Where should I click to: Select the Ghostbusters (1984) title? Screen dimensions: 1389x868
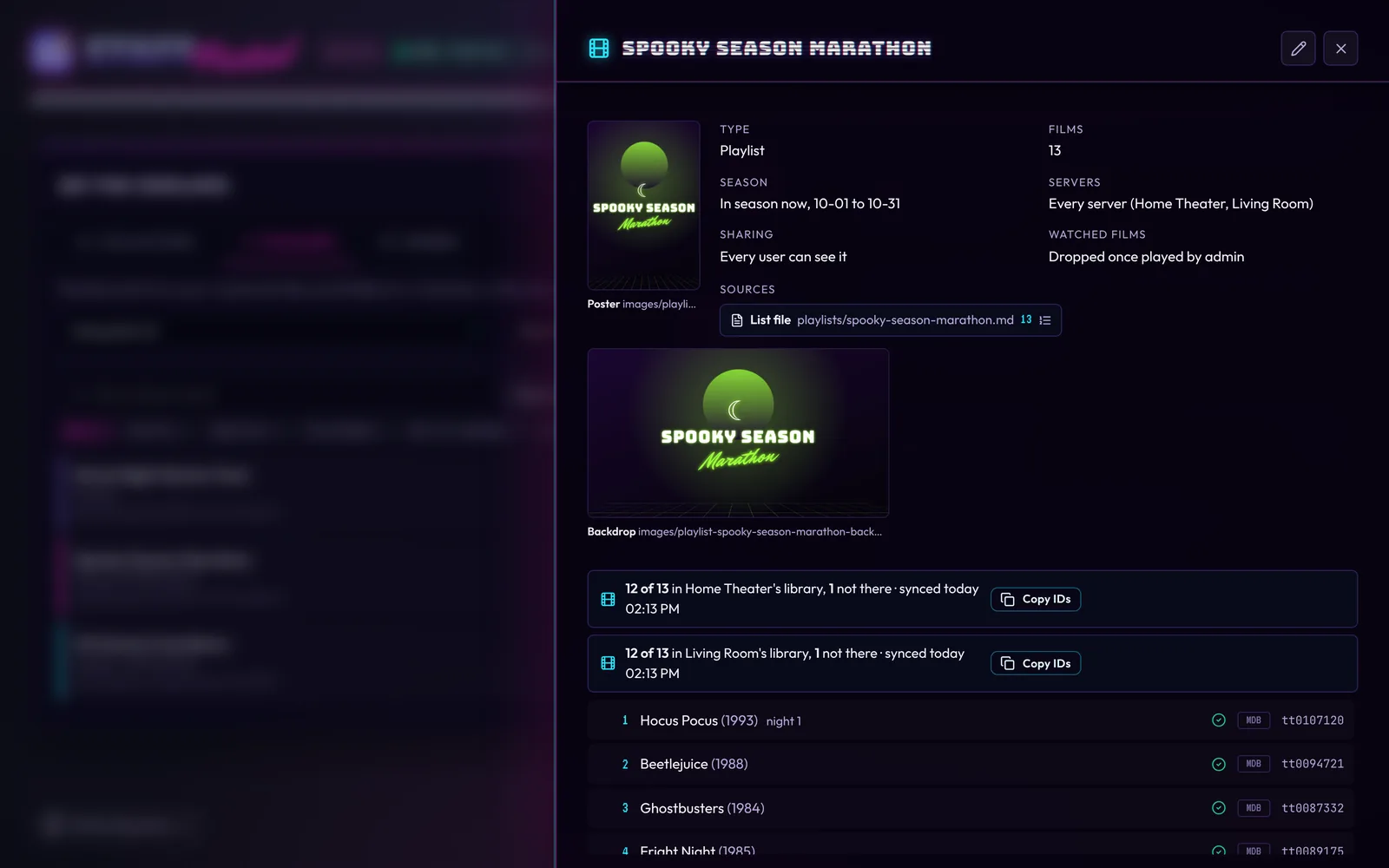(x=702, y=808)
